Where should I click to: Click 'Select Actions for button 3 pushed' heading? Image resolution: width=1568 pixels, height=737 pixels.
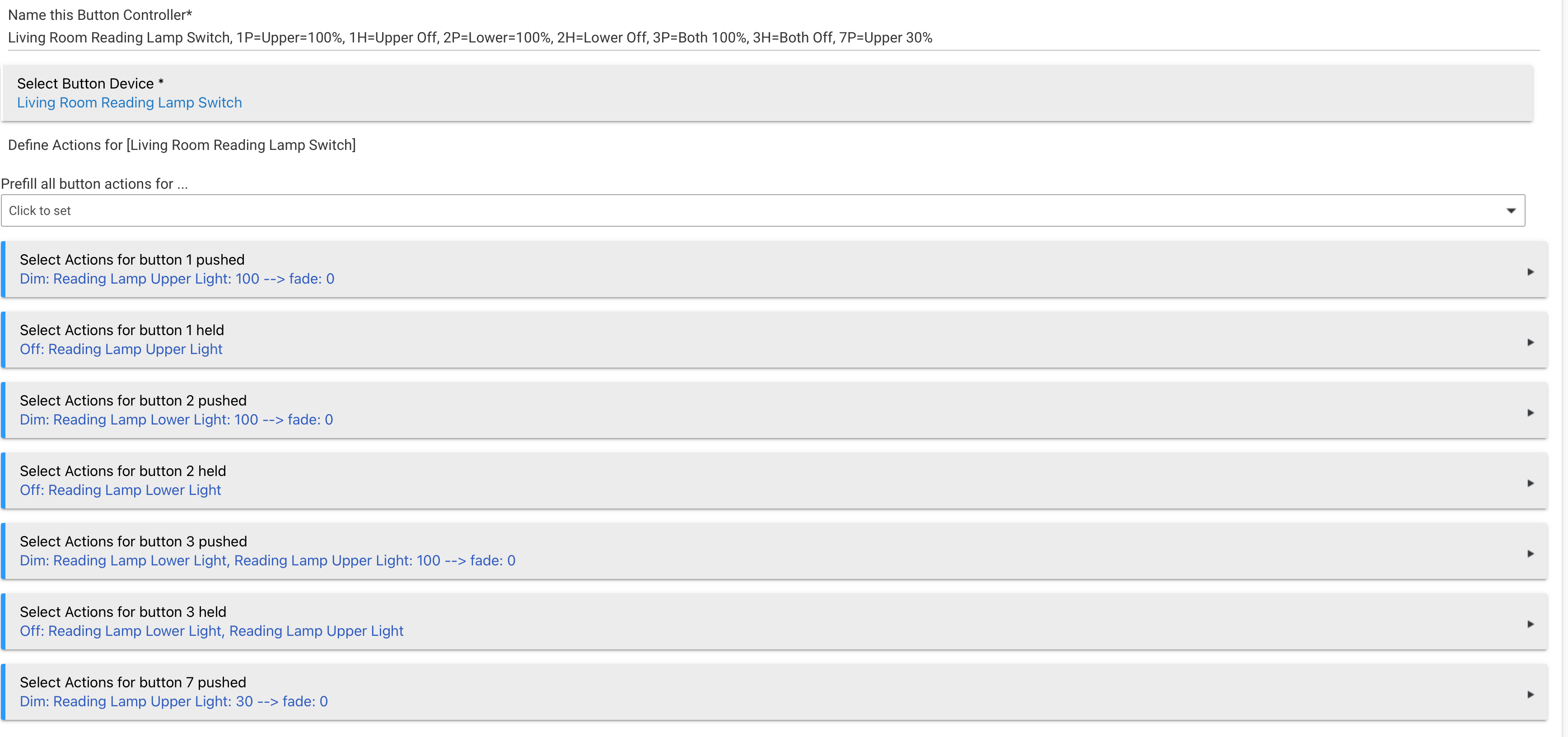click(x=133, y=541)
